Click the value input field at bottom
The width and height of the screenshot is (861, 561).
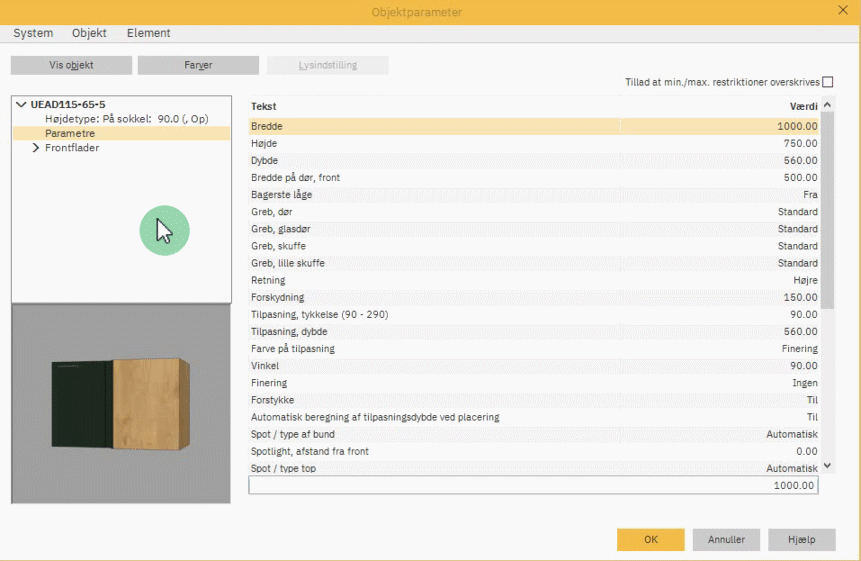click(532, 485)
